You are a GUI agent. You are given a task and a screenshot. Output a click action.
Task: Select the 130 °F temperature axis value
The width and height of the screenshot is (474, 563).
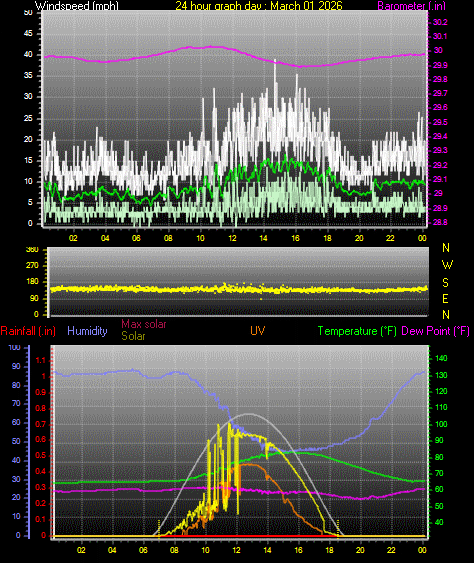[x=441, y=375]
